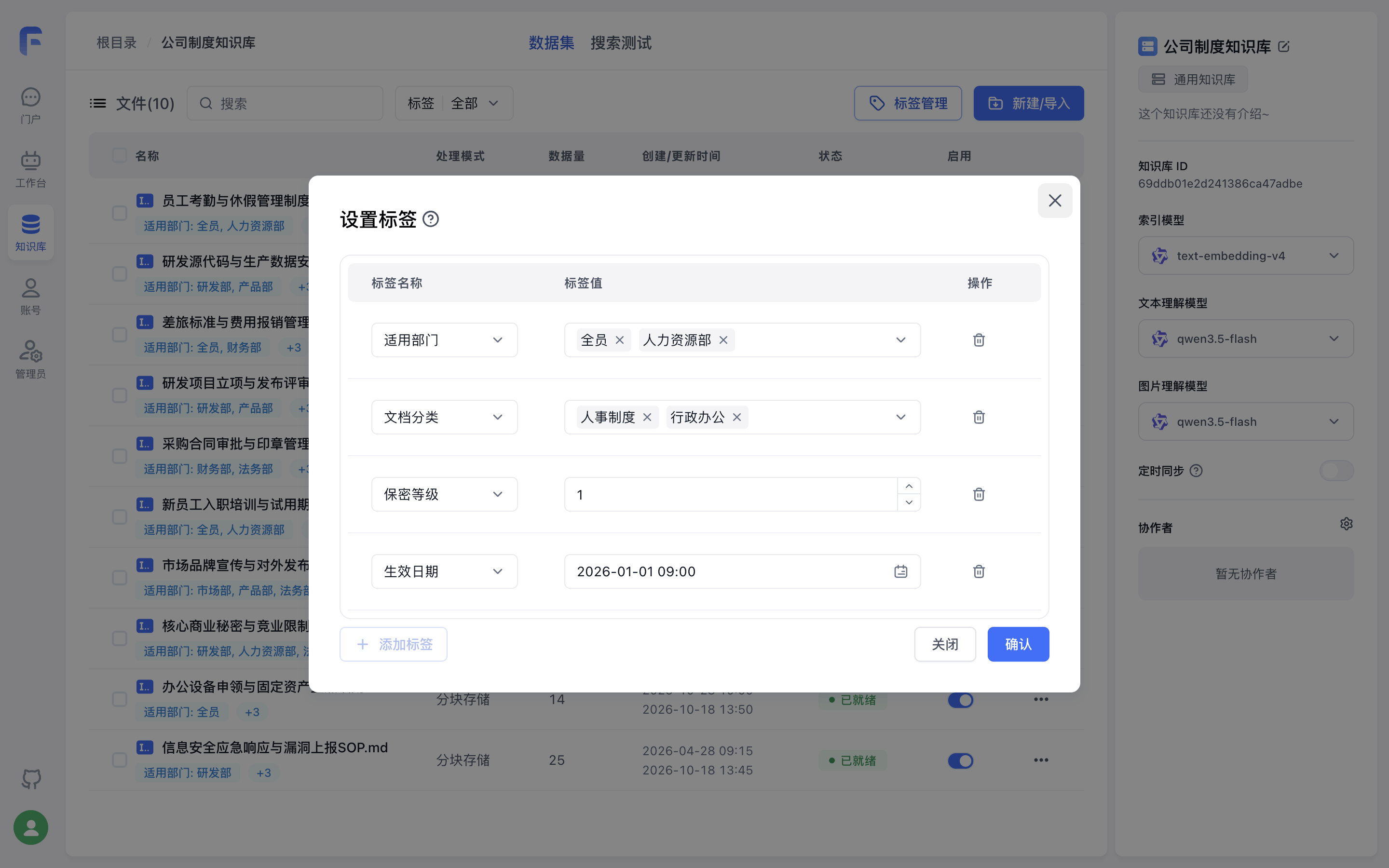Open the 工作台 workbench sidebar icon
The width and height of the screenshot is (1389, 868).
coord(30,169)
